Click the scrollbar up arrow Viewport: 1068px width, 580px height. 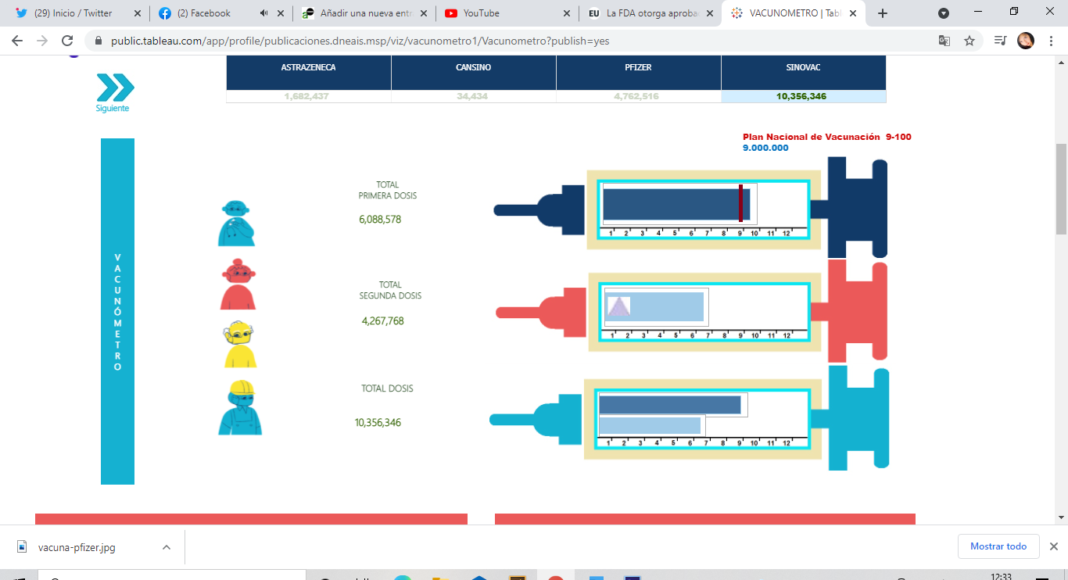(x=1061, y=63)
